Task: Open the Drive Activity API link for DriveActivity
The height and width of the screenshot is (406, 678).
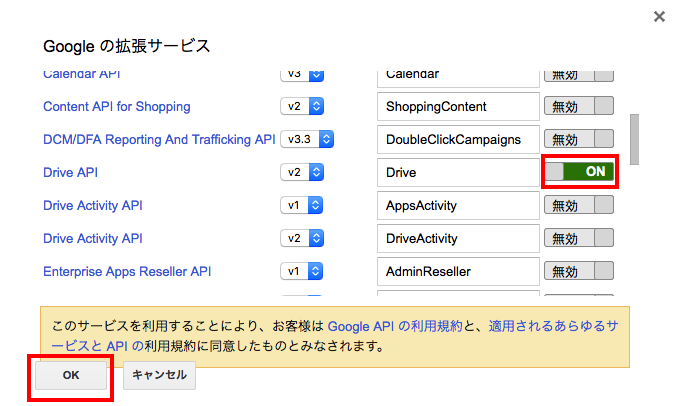Action: pos(93,238)
